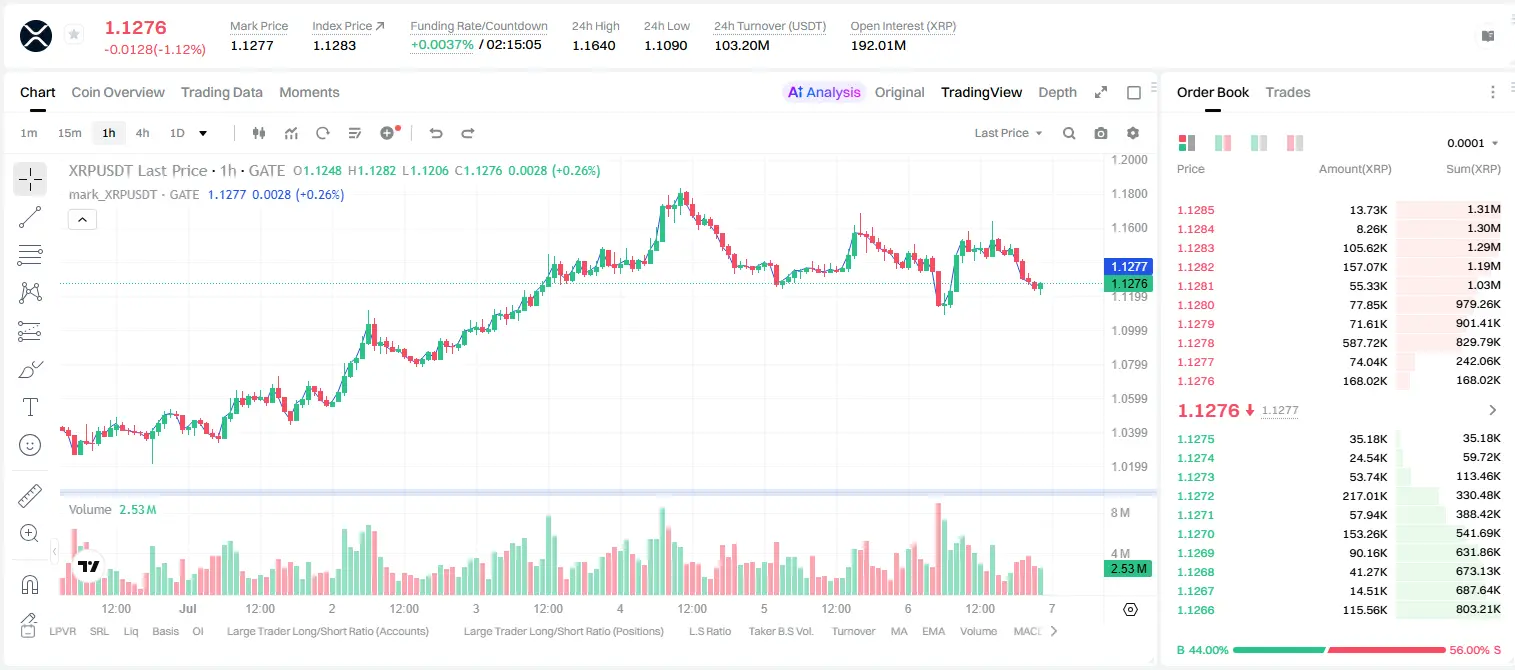Toggle the favorite star next to price

74,35
